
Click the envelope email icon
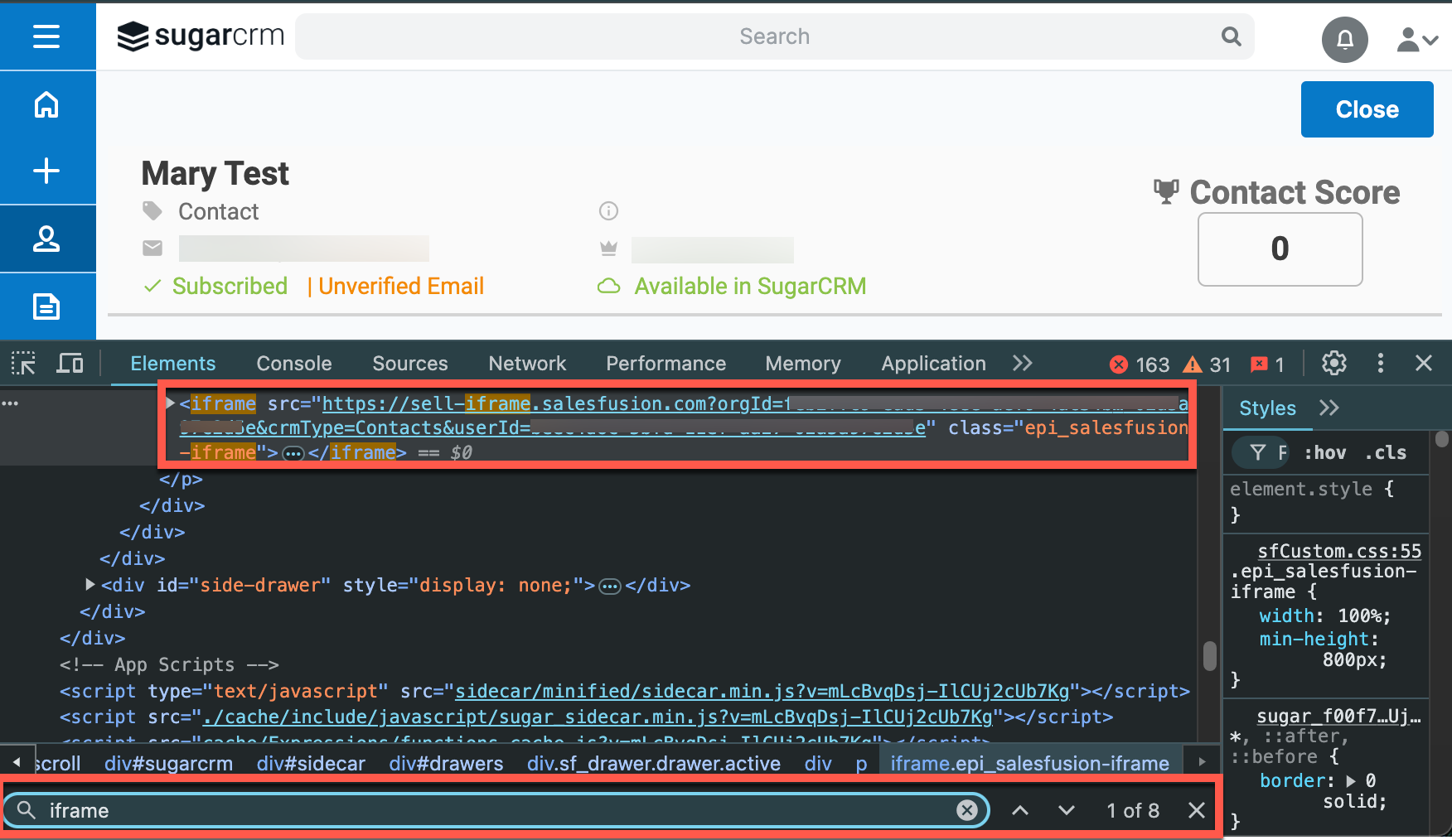pos(152,248)
